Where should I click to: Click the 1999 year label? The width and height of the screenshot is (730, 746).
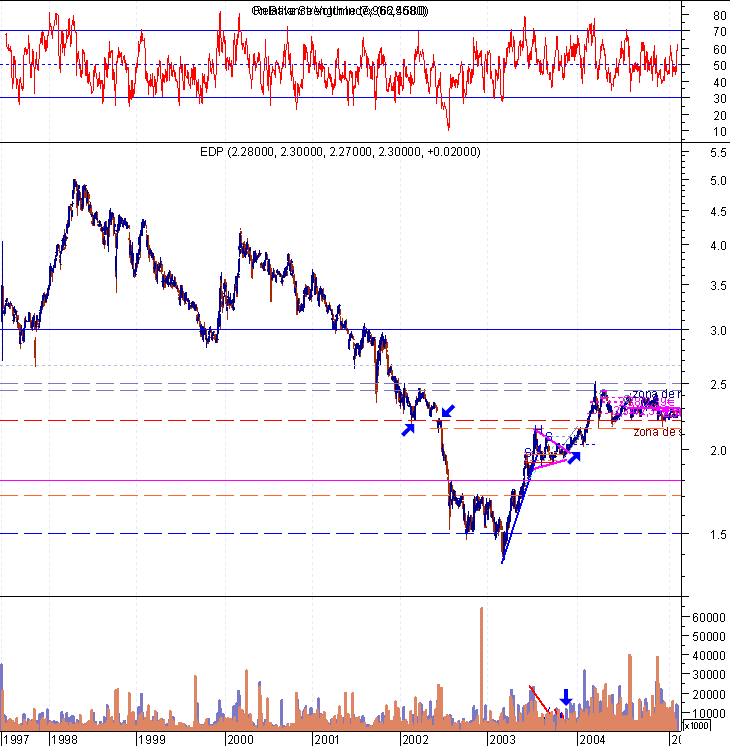click(x=152, y=739)
